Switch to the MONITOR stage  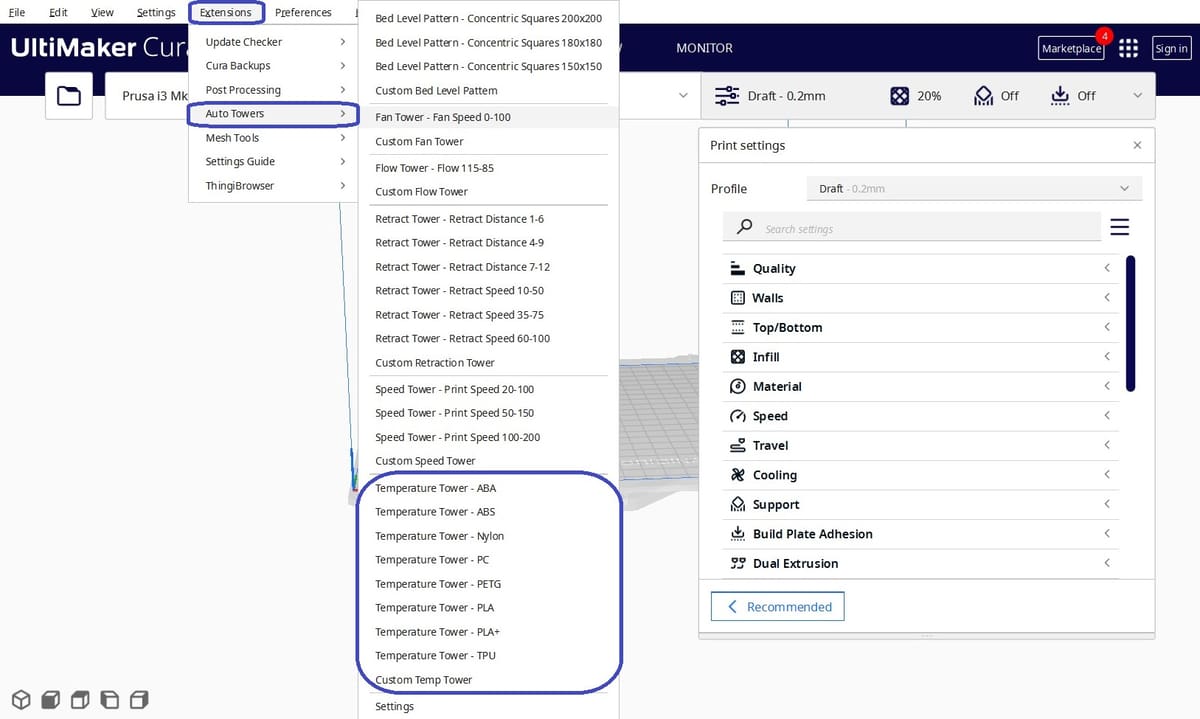pyautogui.click(x=704, y=48)
